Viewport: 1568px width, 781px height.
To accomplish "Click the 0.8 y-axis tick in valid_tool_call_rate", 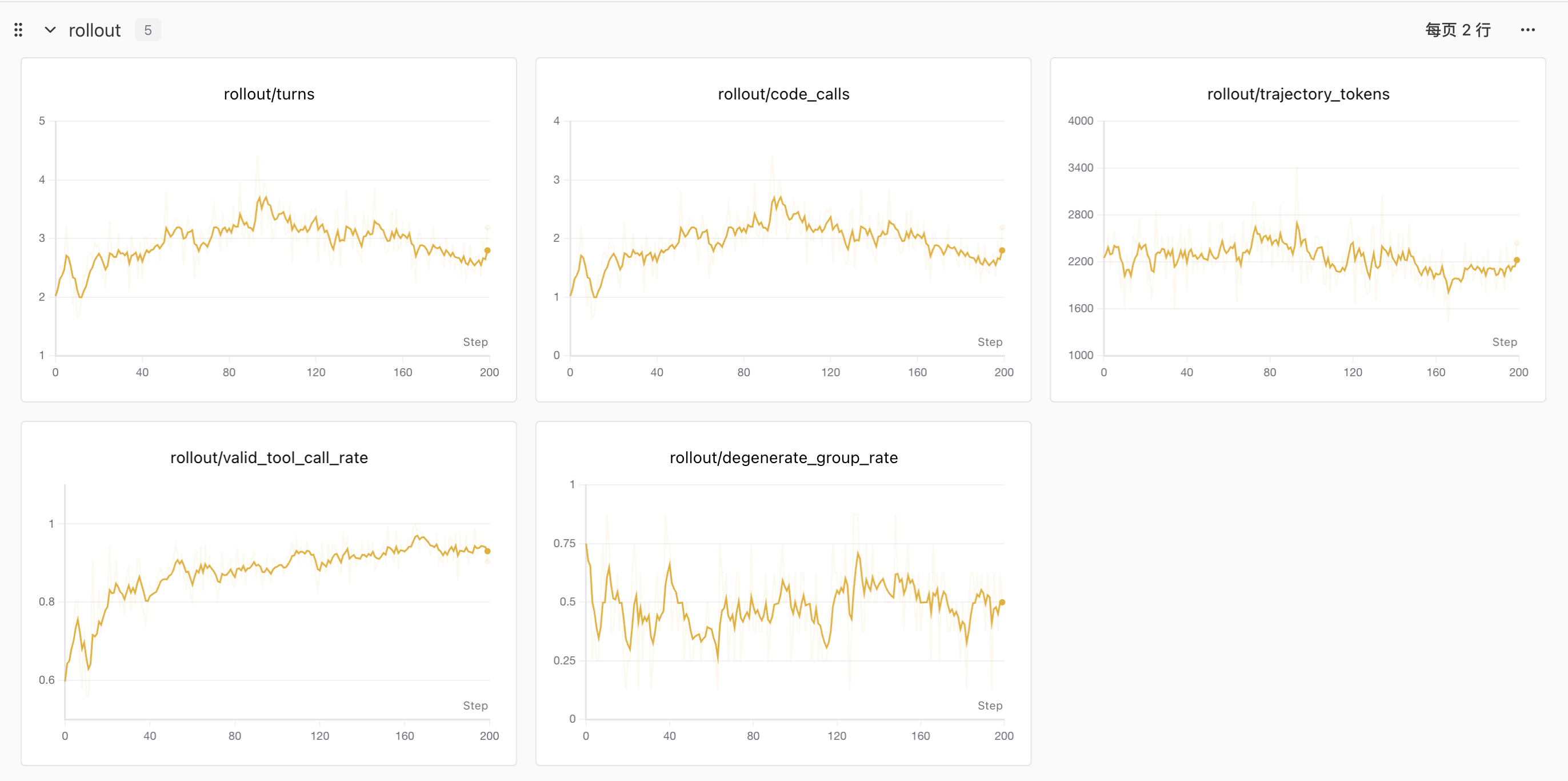I will click(47, 602).
